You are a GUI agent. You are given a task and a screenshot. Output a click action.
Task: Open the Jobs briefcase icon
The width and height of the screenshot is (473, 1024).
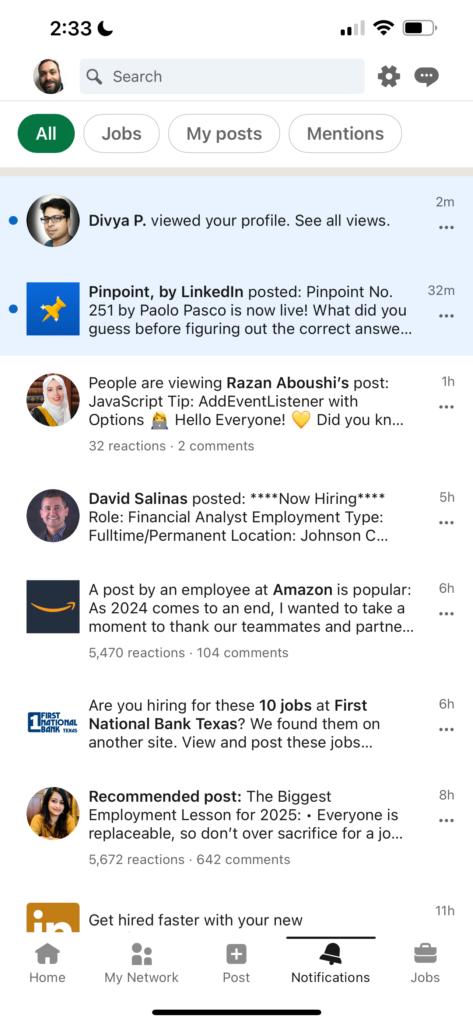pos(425,954)
